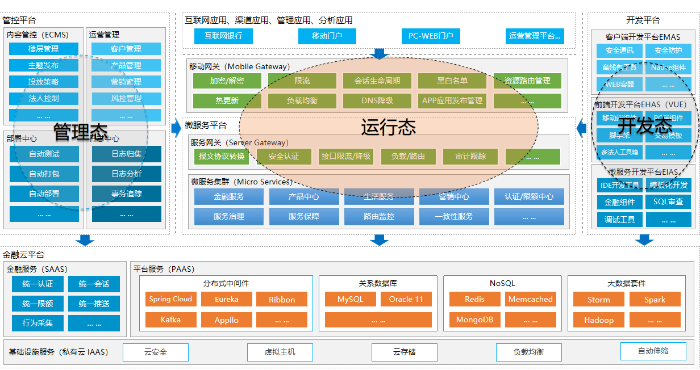The image size is (700, 370).
Task: Click the blue arrow pointing left toward 微服务平台
Action: pyautogui.click(x=581, y=129)
